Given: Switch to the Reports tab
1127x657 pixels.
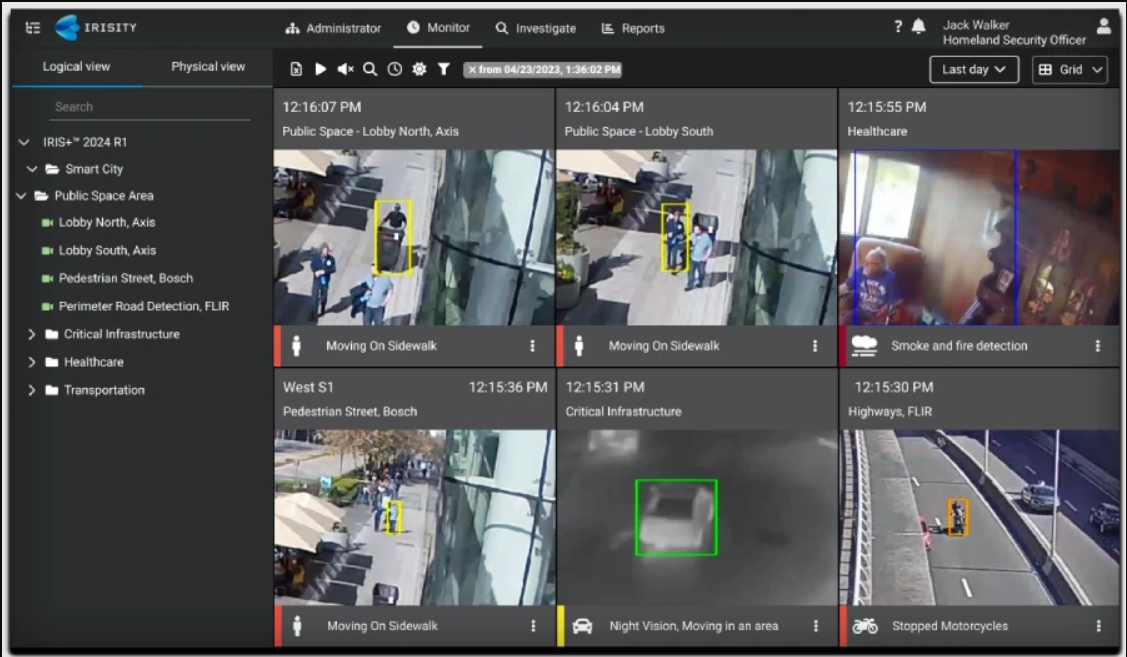Looking at the screenshot, I should click(x=633, y=28).
